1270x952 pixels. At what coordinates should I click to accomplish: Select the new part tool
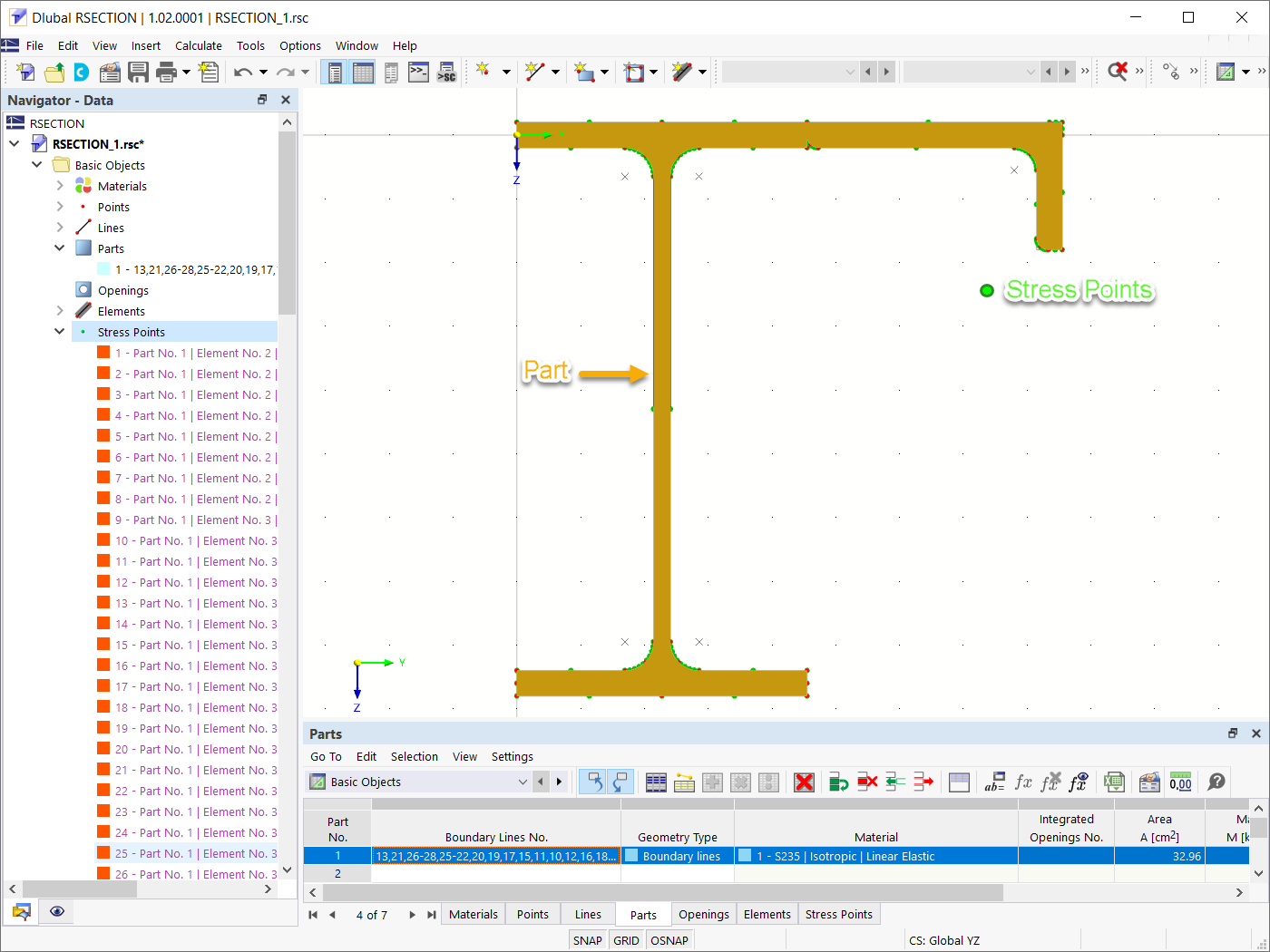pyautogui.click(x=583, y=72)
